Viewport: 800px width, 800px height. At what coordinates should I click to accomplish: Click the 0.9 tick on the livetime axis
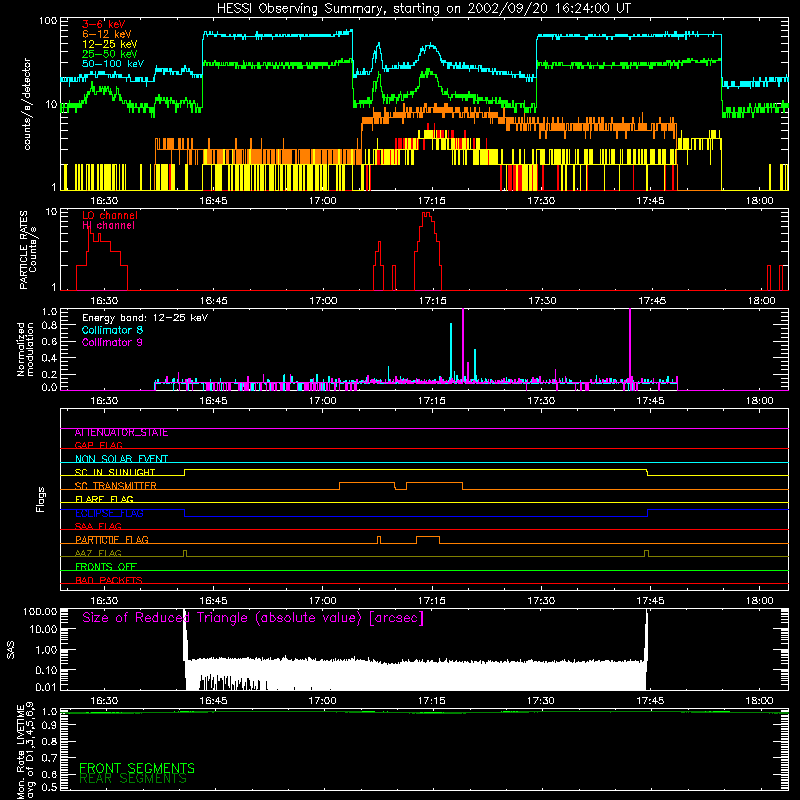pyautogui.click(x=49, y=726)
